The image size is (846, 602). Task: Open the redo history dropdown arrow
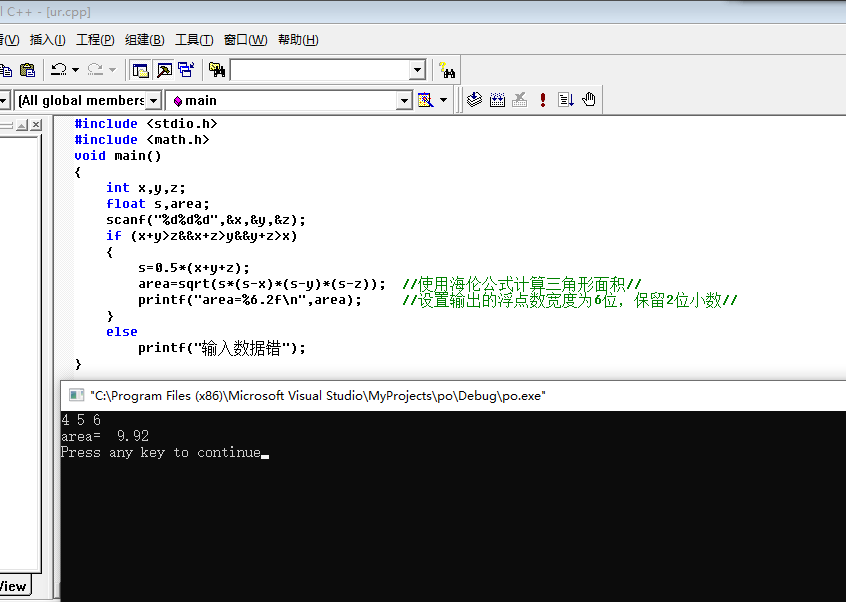112,70
